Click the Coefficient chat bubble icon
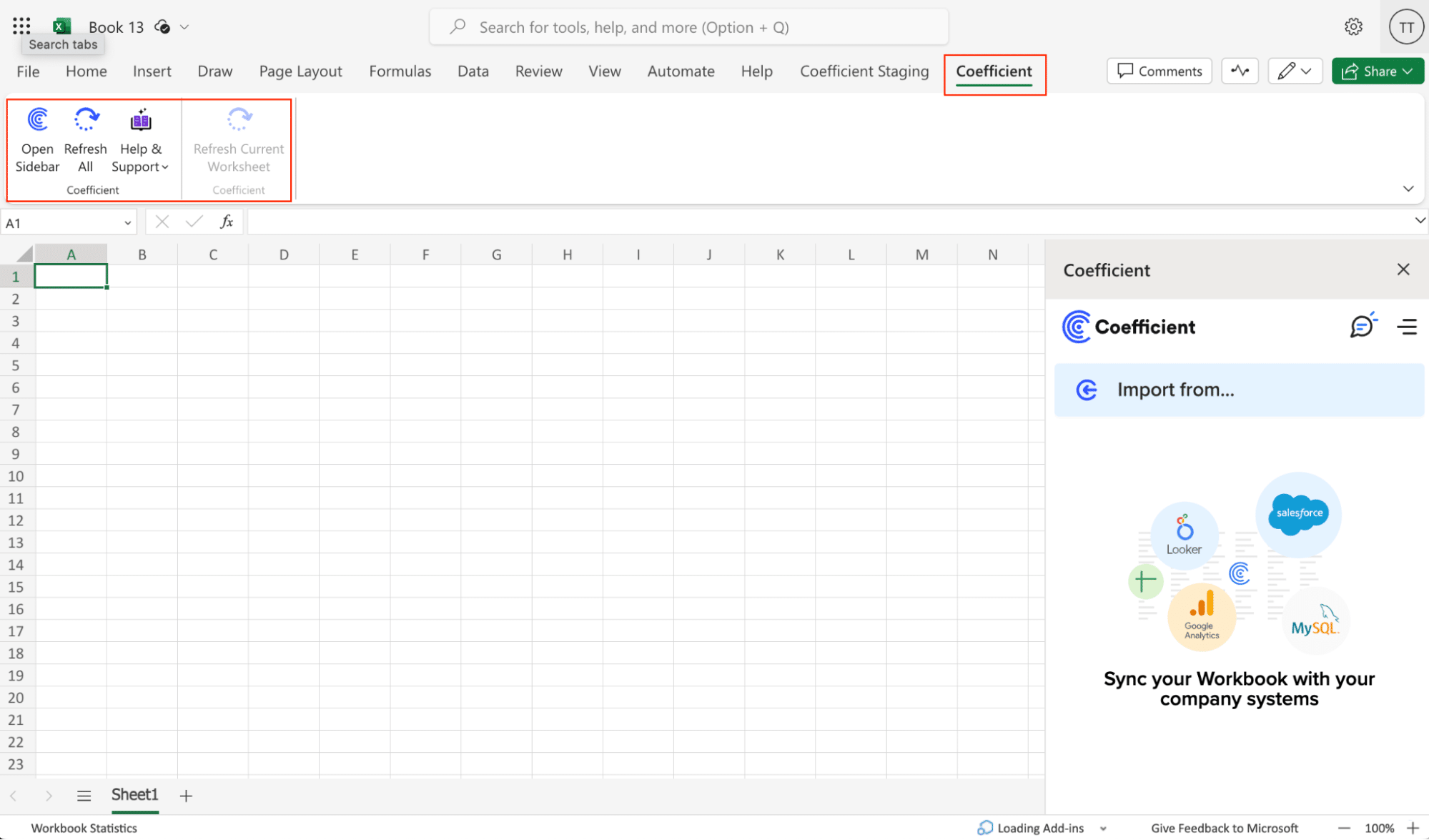The image size is (1429, 840). 1362,326
